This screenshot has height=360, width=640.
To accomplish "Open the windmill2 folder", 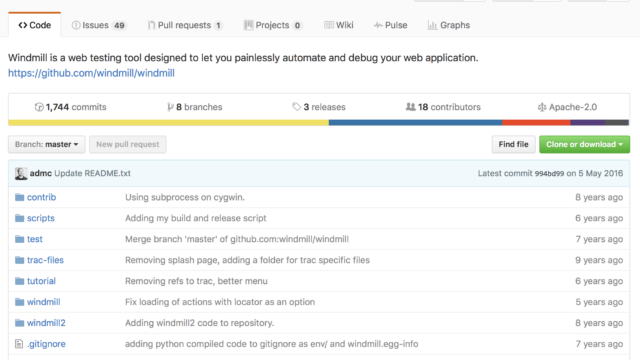I will [x=46, y=323].
